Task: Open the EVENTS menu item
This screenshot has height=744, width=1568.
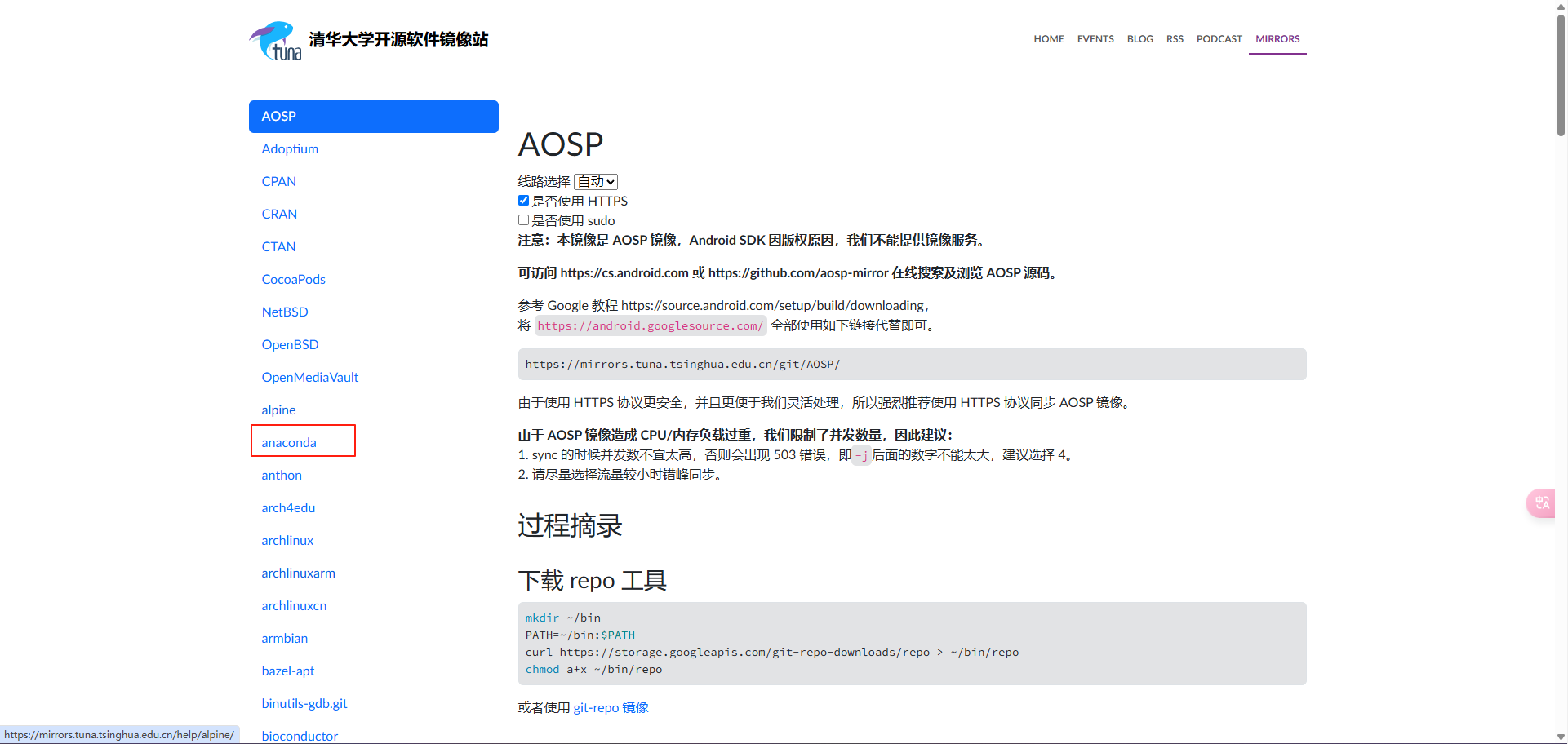Action: point(1095,39)
